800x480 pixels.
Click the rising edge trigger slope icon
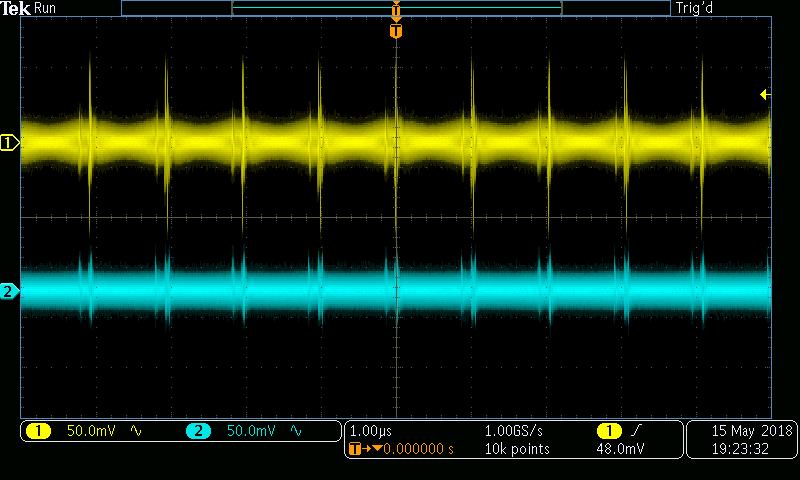coord(634,431)
